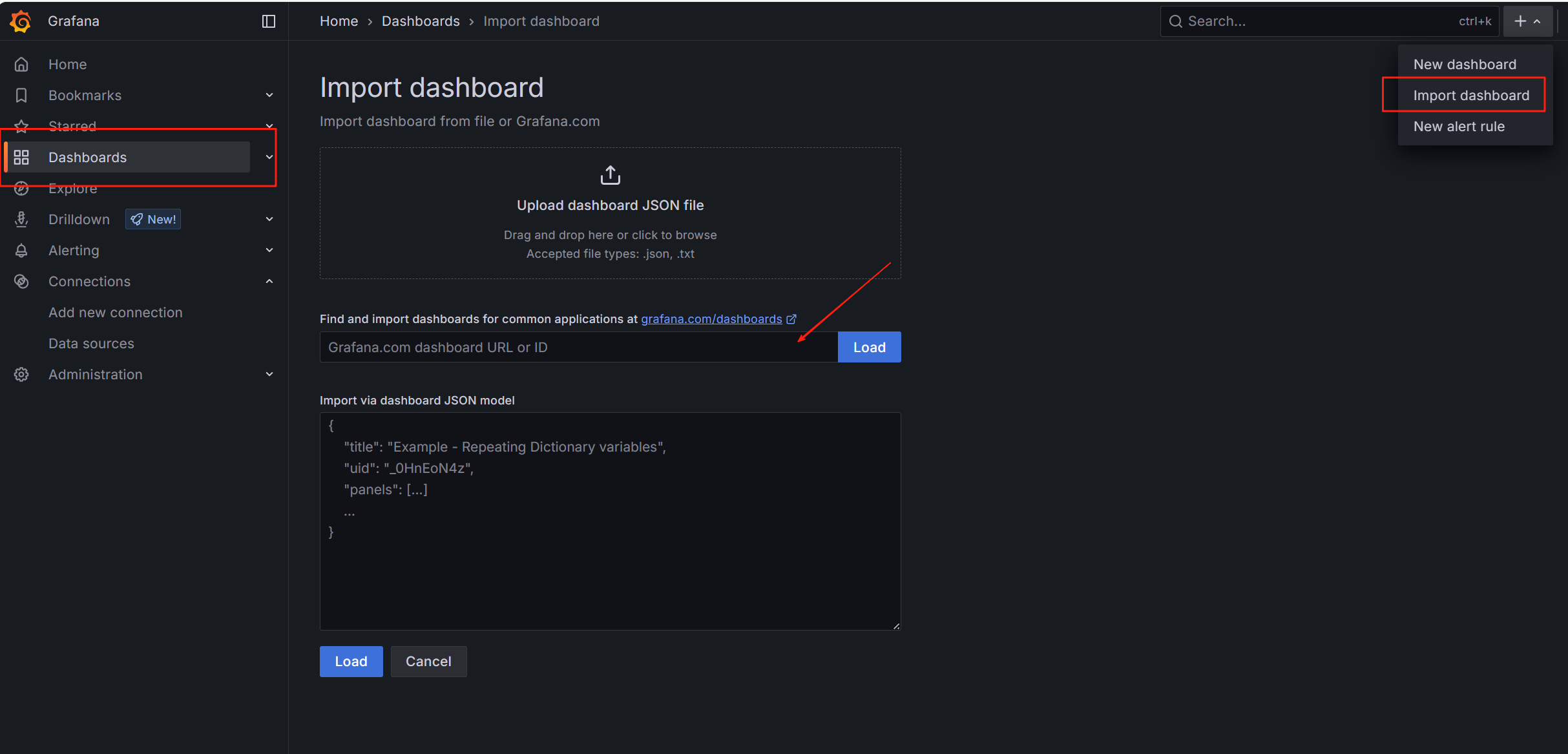This screenshot has width=1568, height=754.
Task: Open Add new connection
Action: [116, 313]
